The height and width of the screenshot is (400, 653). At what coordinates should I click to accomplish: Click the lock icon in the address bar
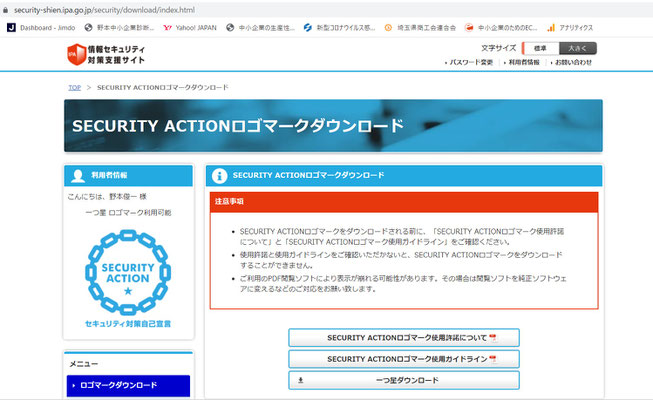coord(5,10)
